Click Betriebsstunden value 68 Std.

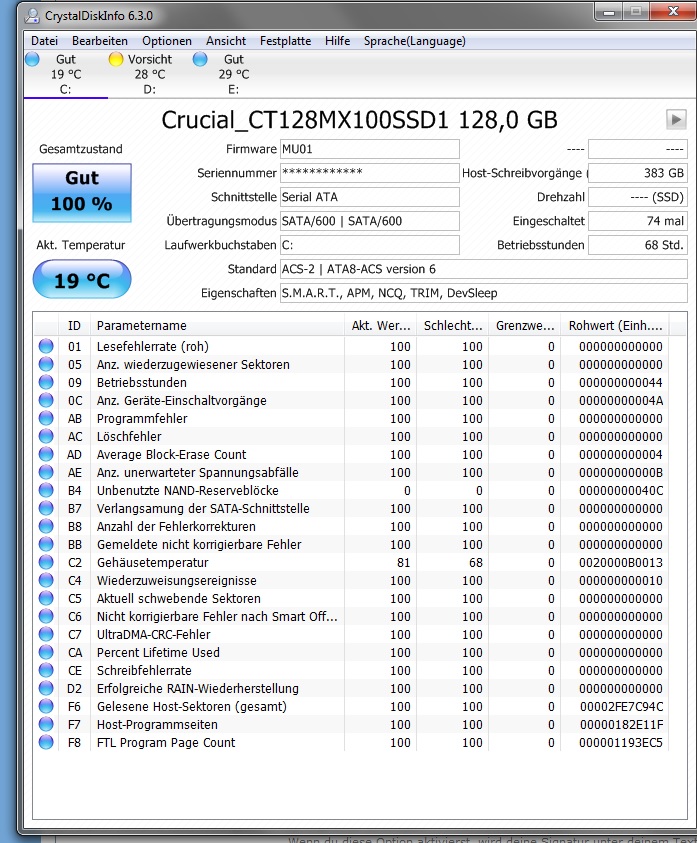tap(638, 245)
